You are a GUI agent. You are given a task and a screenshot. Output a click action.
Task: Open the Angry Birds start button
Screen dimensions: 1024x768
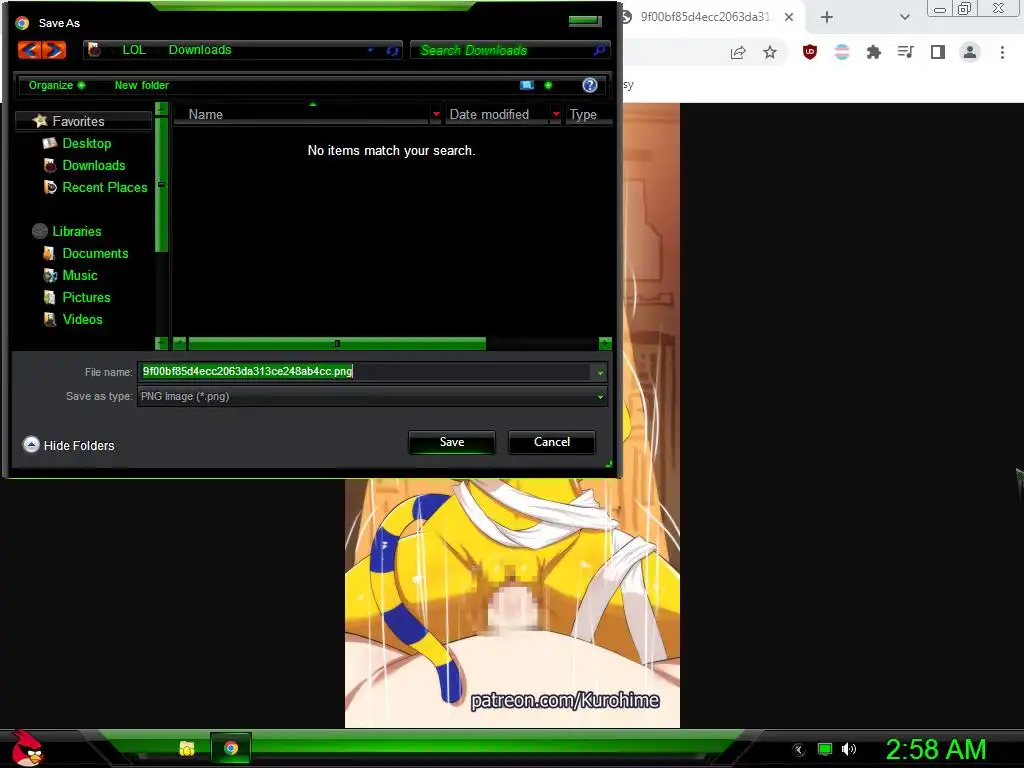[x=27, y=748]
